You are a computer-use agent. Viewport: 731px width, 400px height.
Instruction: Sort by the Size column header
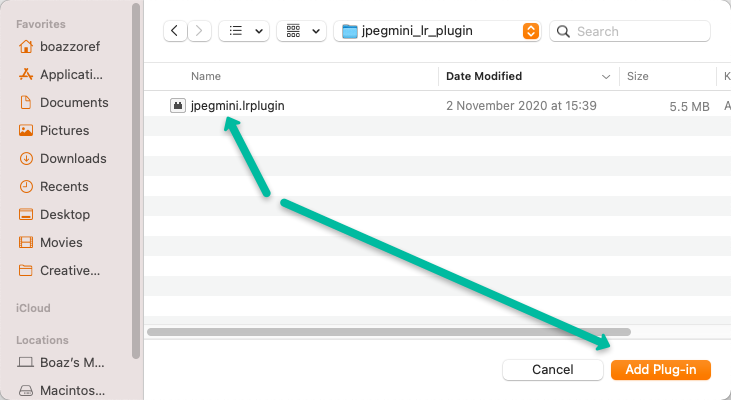[637, 76]
